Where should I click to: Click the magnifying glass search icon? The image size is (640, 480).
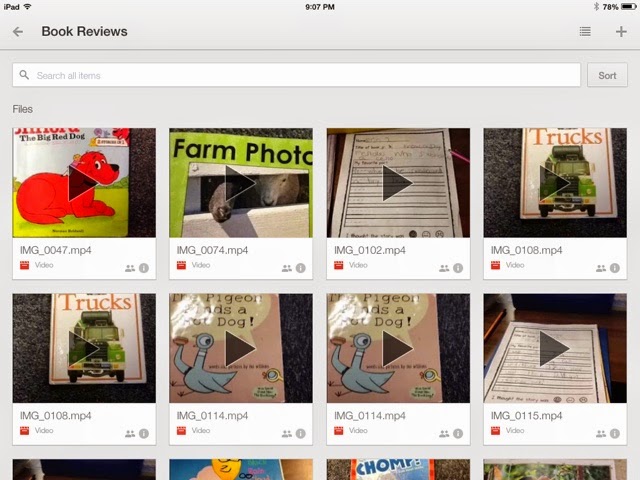pos(24,75)
